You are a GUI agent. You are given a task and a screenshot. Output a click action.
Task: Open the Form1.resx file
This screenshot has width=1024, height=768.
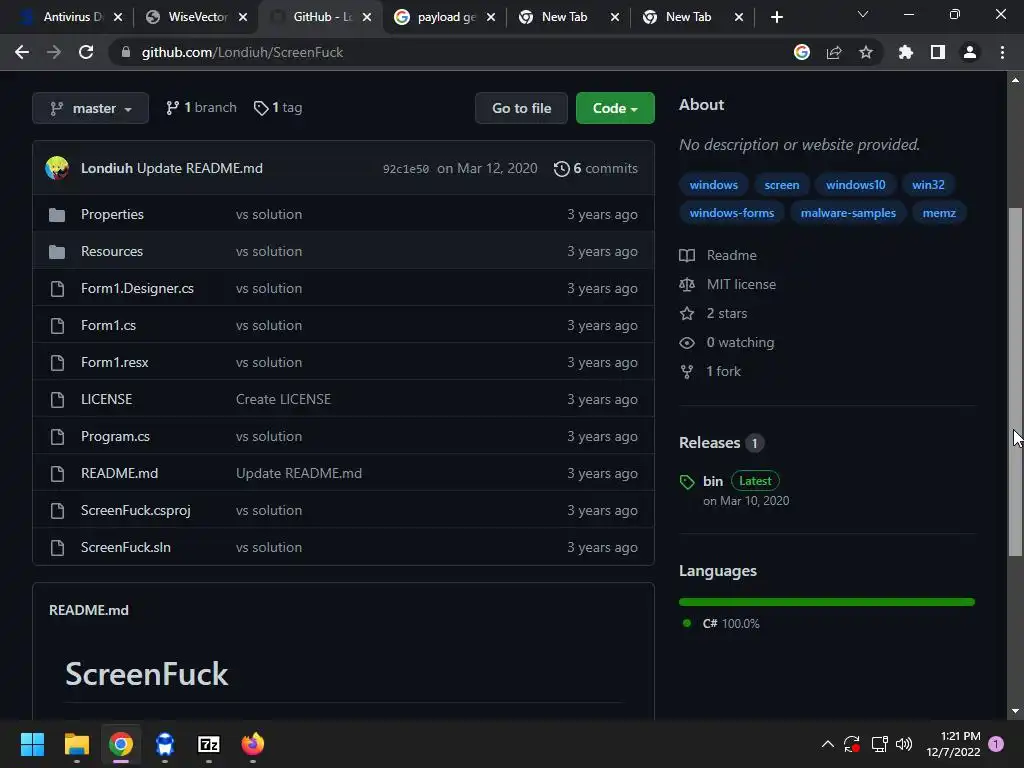click(114, 362)
